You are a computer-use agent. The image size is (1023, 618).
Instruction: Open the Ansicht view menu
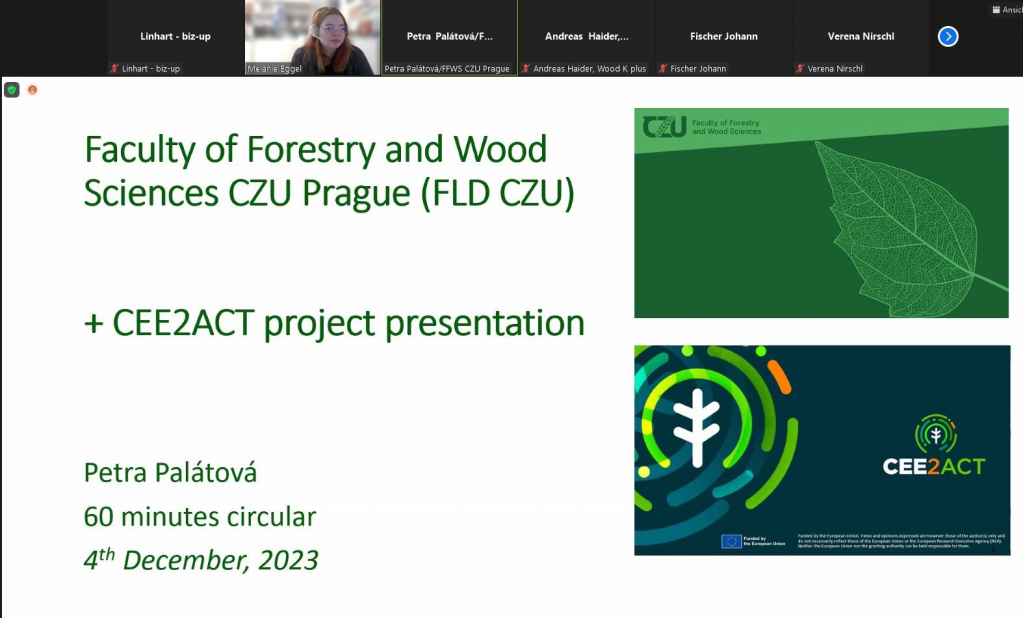(1007, 10)
